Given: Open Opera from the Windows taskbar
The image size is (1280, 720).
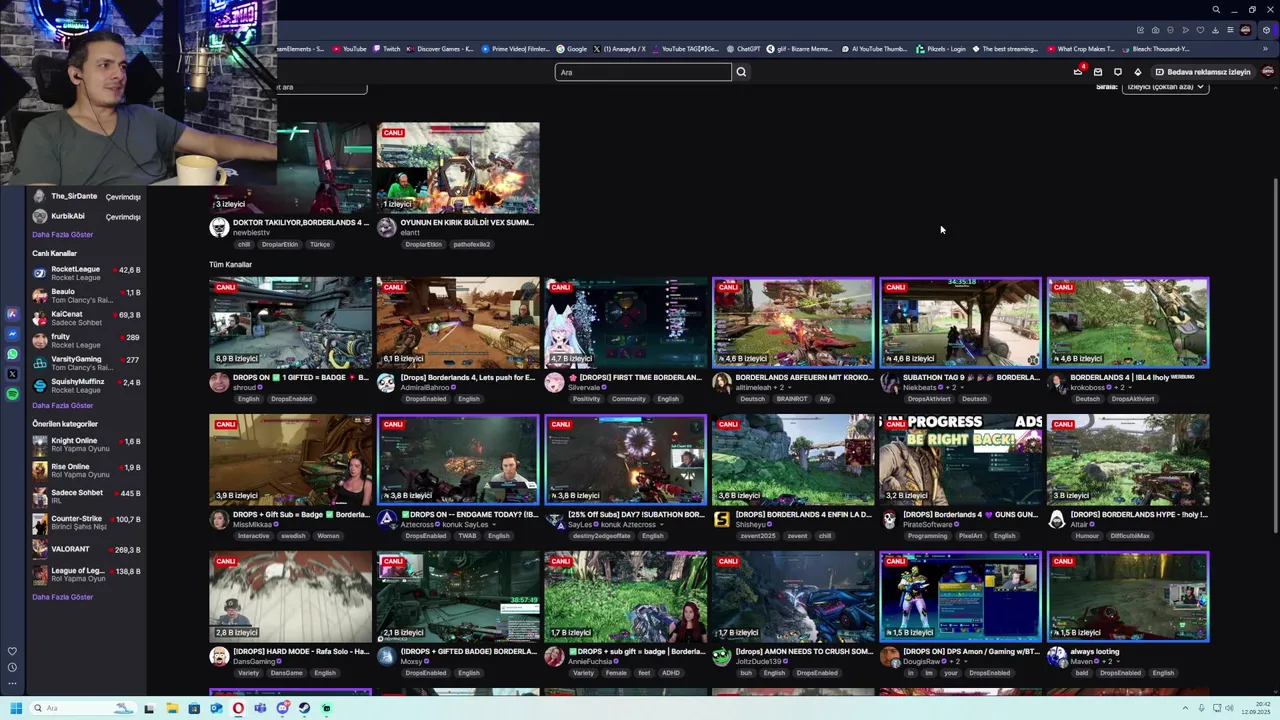Looking at the screenshot, I should [x=238, y=708].
